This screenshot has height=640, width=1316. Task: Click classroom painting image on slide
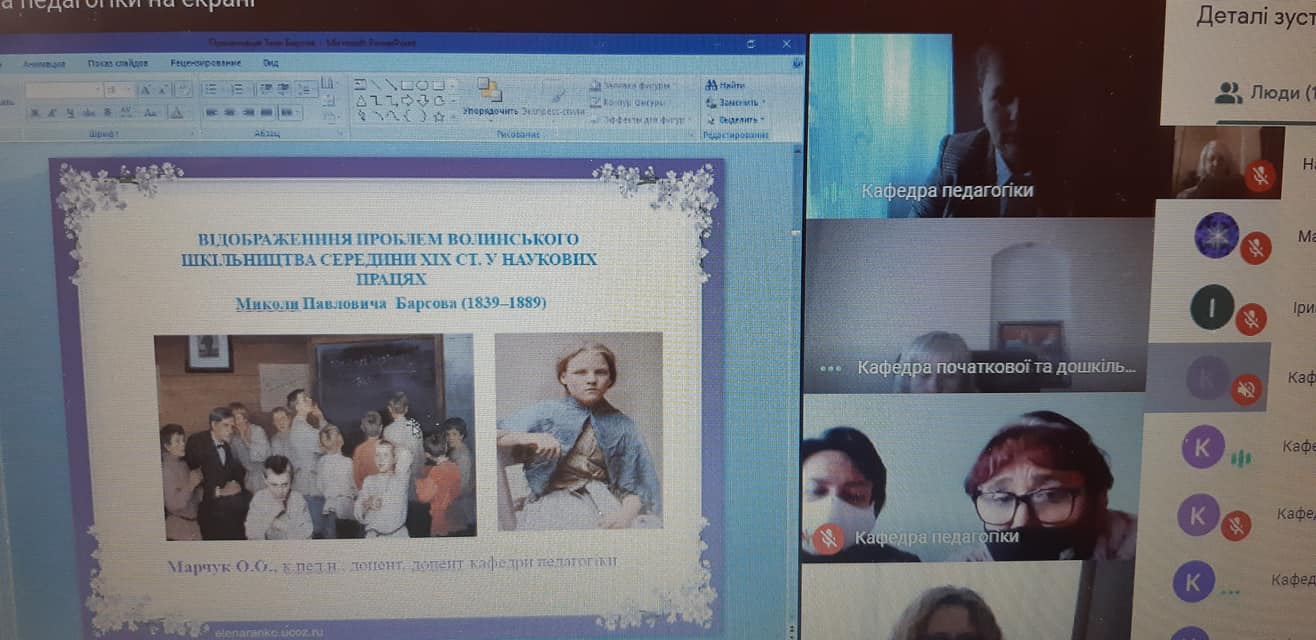pyautogui.click(x=315, y=437)
